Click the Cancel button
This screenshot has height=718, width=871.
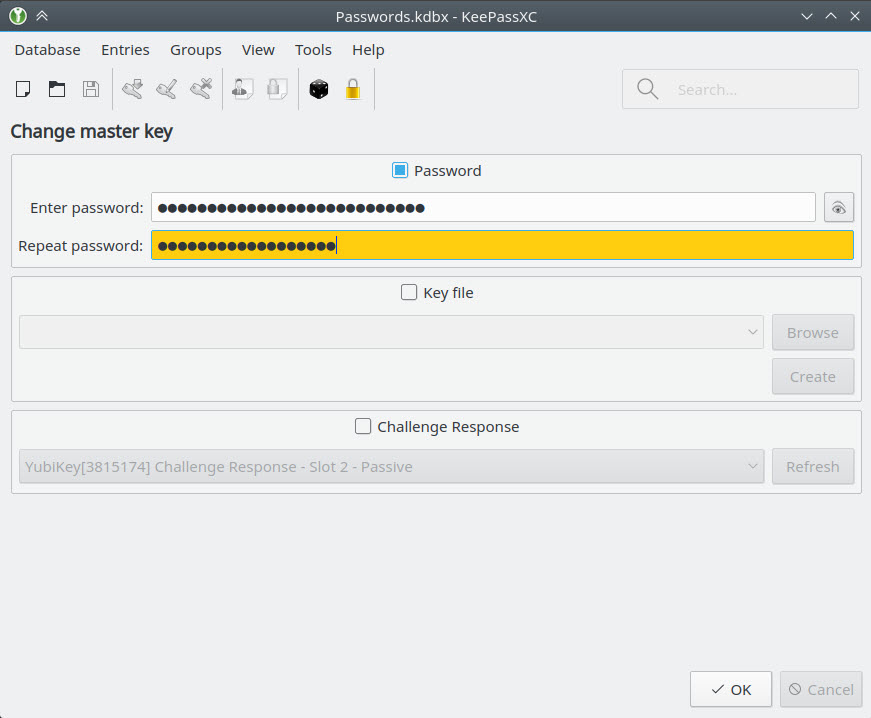coord(821,689)
